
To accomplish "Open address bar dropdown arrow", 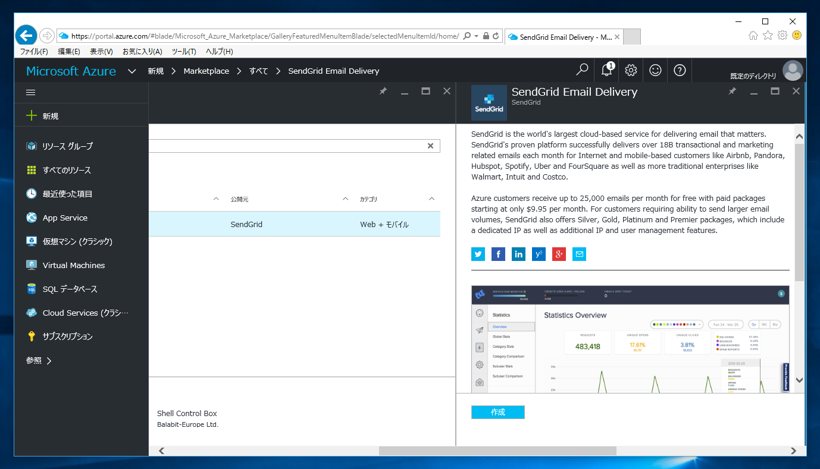I will [x=476, y=36].
